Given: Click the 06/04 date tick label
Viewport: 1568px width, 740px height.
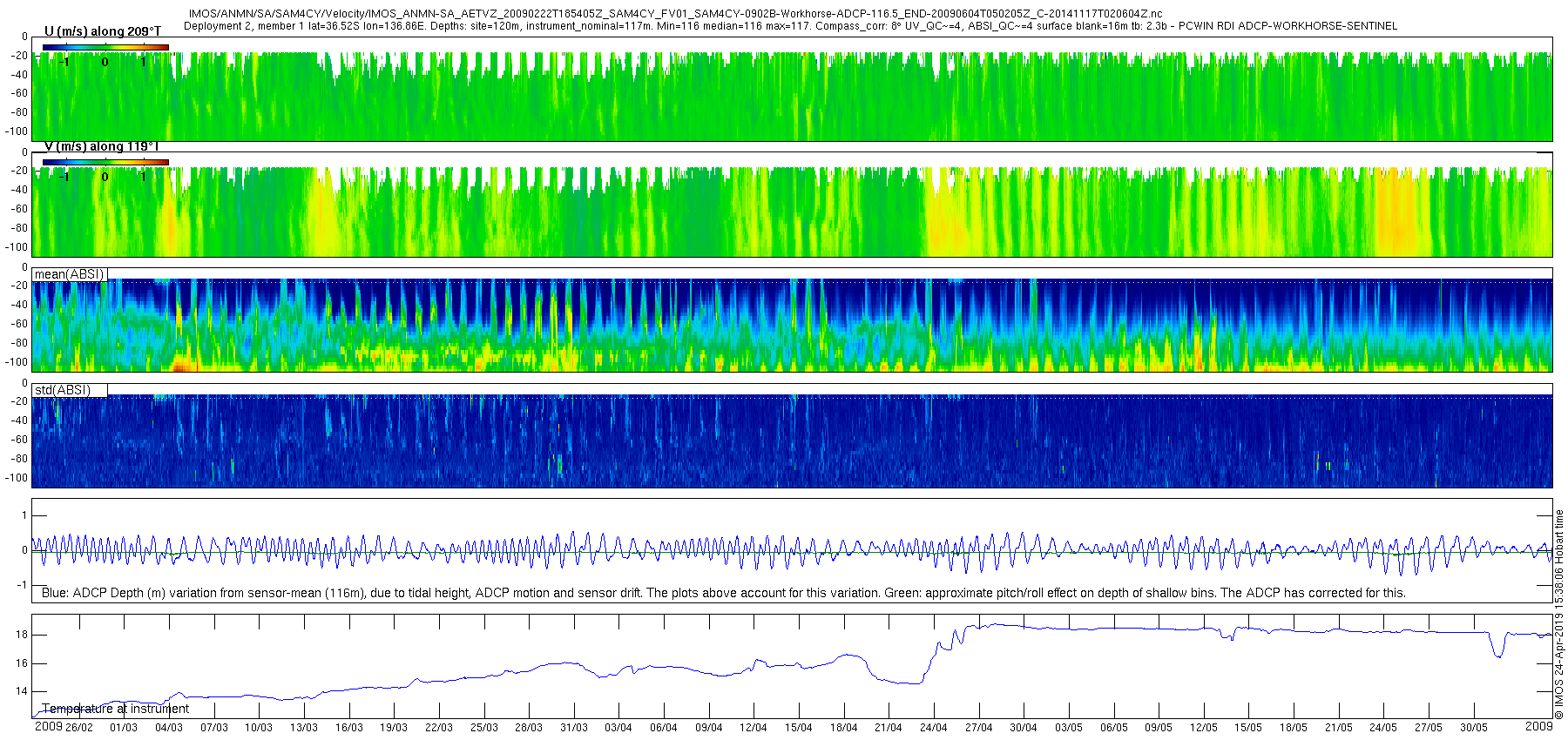Looking at the screenshot, I should coord(664,727).
